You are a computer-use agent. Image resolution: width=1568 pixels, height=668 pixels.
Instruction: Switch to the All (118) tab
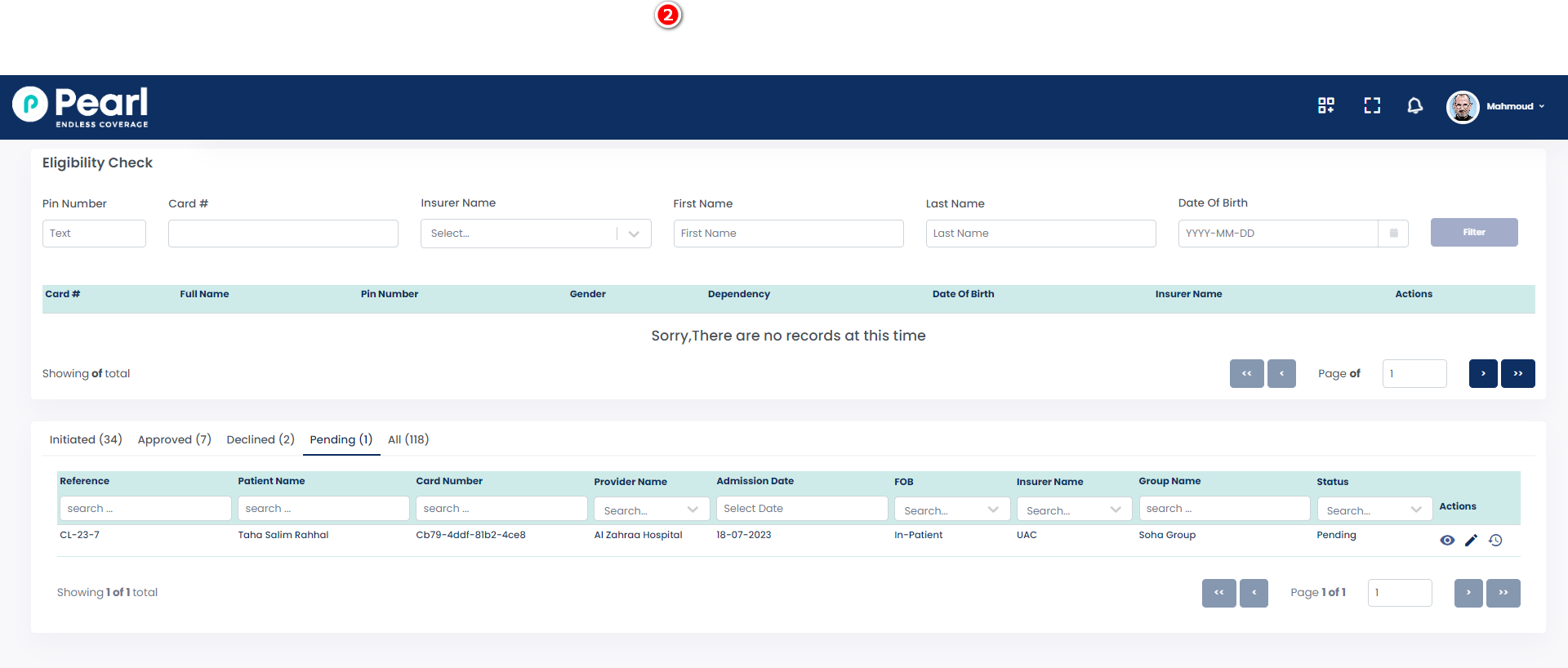(x=408, y=439)
